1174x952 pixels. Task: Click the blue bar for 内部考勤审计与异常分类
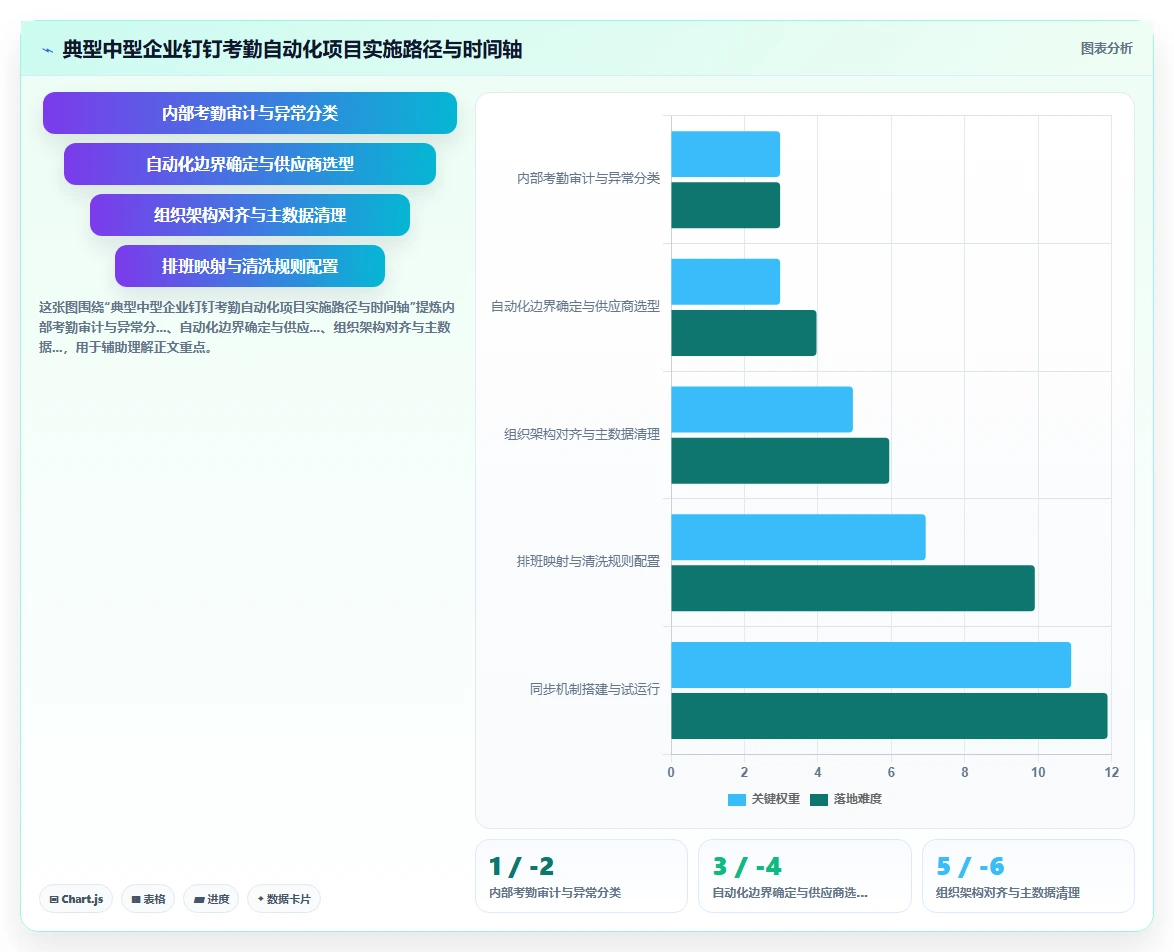[726, 154]
